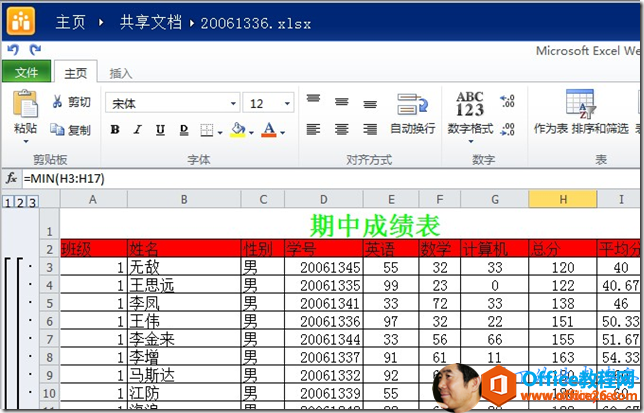644x413 pixels.
Task: Toggle double underline formatting
Action: [184, 131]
